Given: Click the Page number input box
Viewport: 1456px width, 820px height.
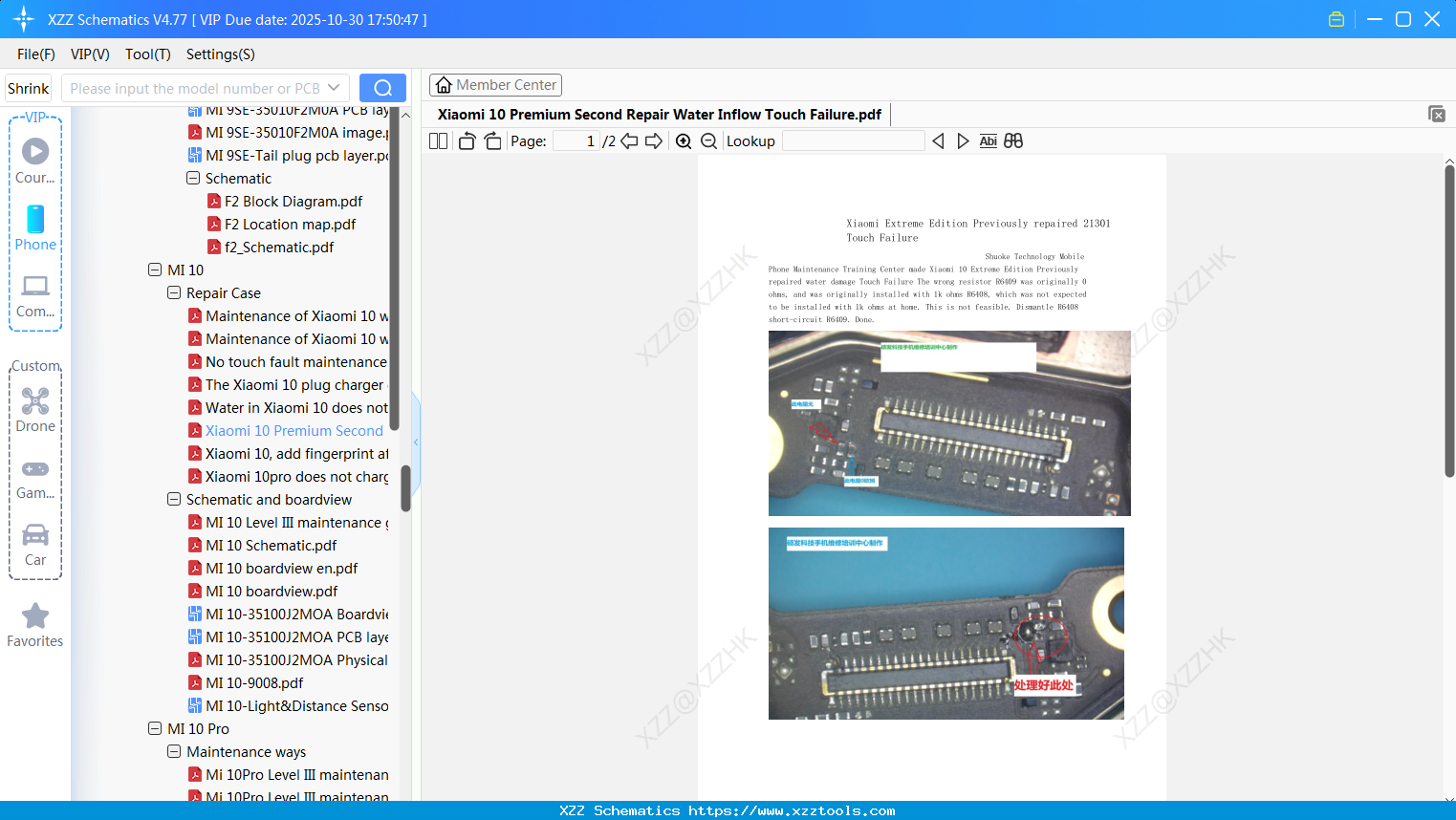Looking at the screenshot, I should 576,141.
